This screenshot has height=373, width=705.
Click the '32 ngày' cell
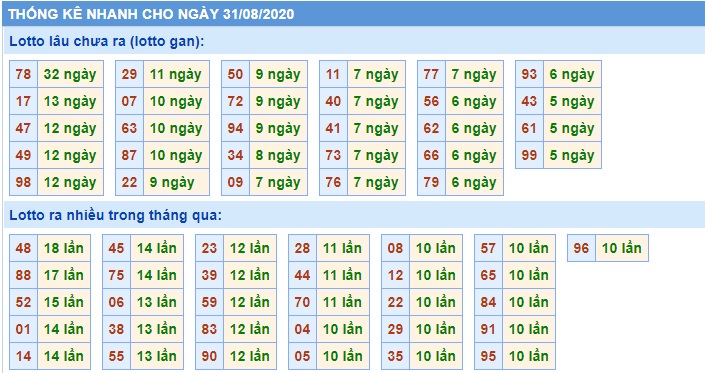point(71,74)
